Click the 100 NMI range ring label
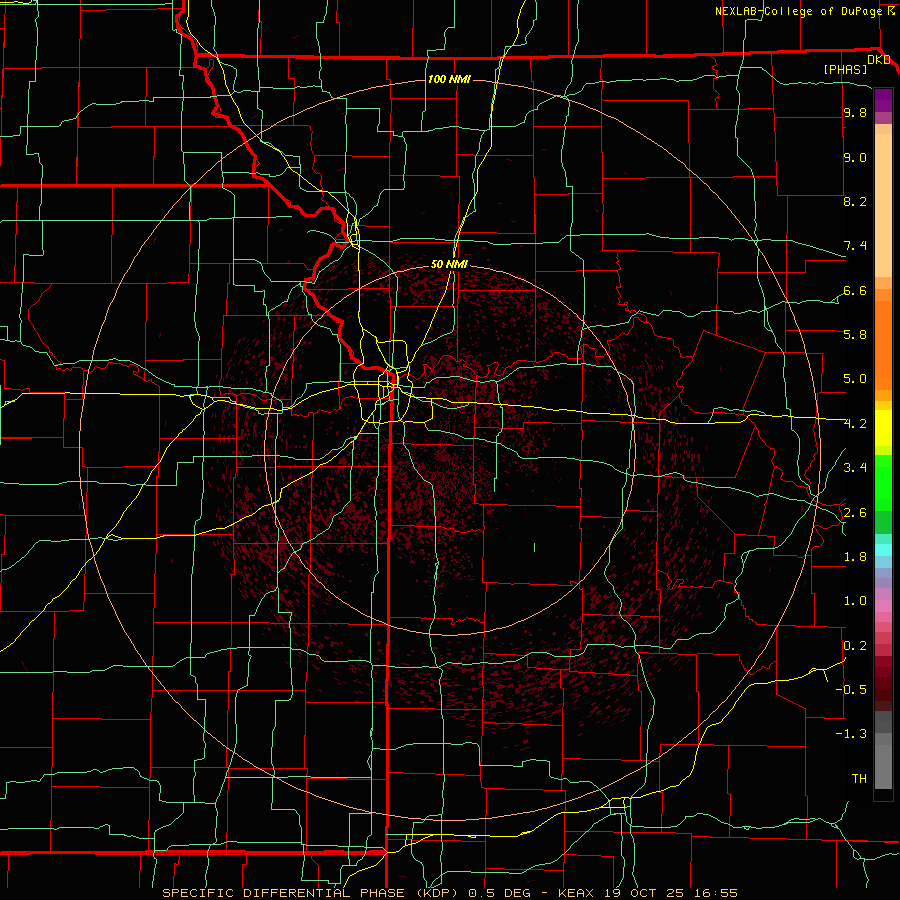900x900 pixels. (449, 79)
